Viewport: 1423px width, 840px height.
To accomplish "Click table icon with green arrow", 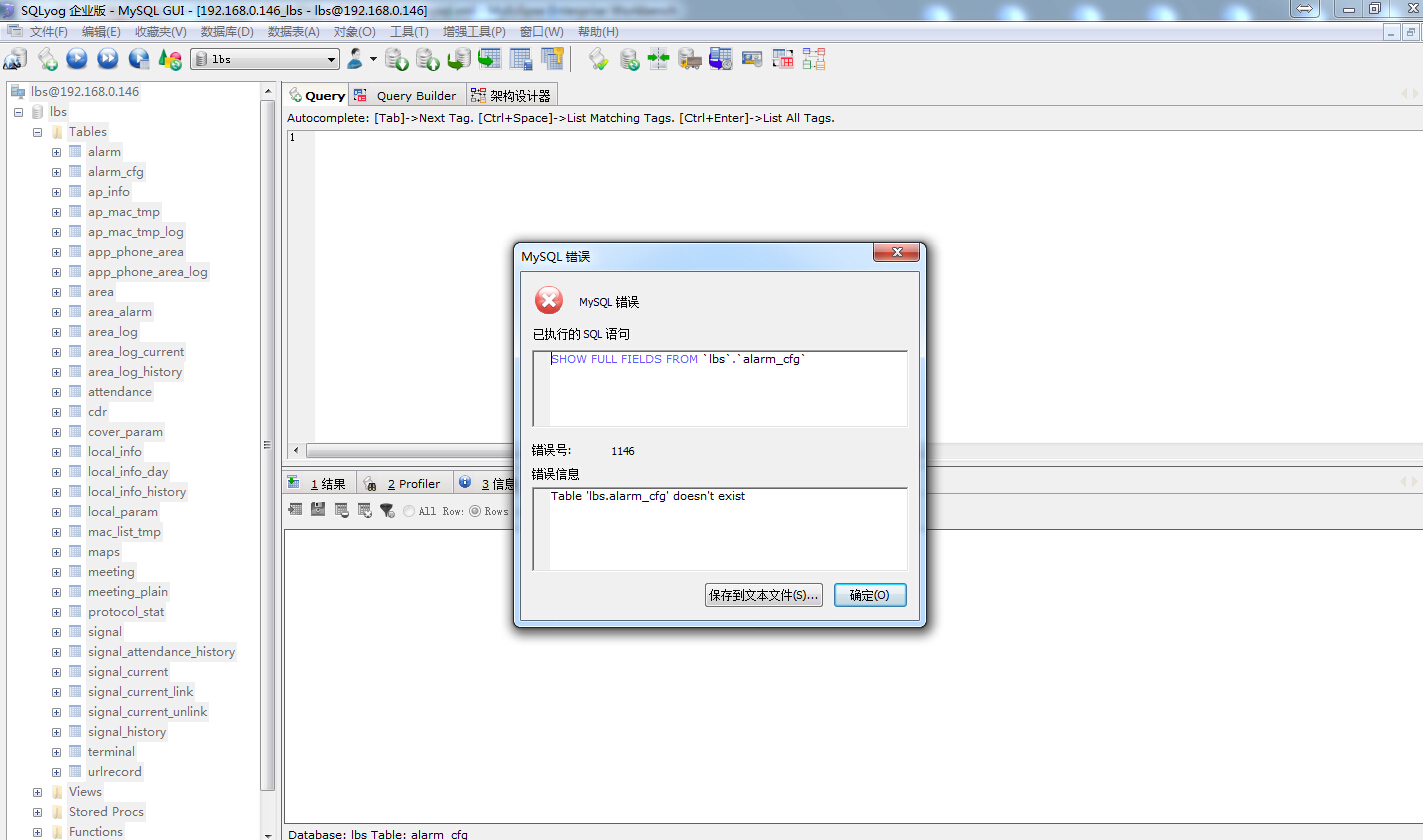I will coord(490,59).
